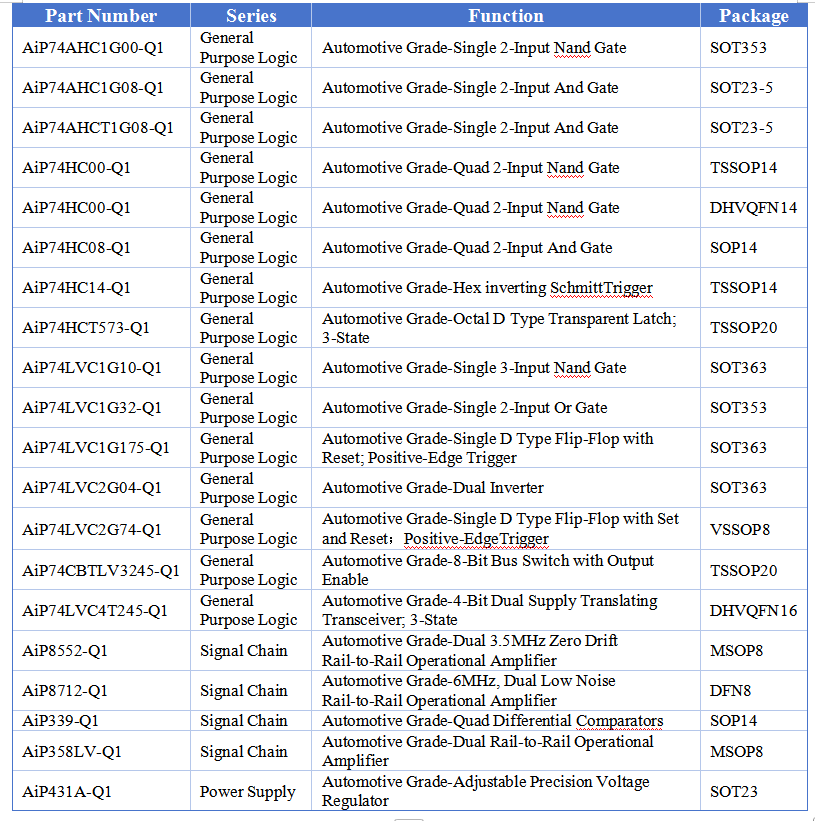Click the Series column header
The image size is (815, 821).
(251, 16)
